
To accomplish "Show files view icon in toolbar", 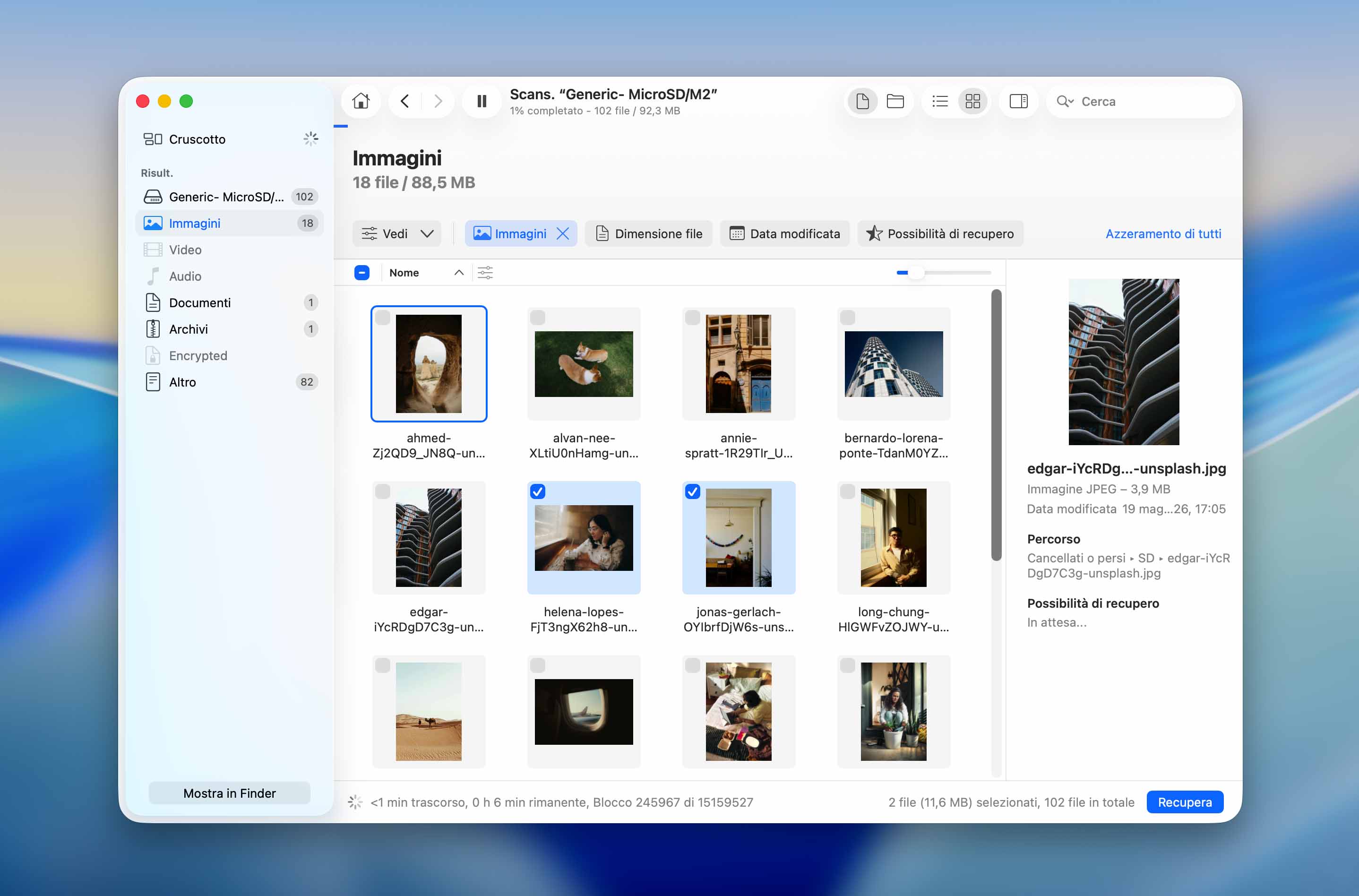I will click(x=862, y=101).
